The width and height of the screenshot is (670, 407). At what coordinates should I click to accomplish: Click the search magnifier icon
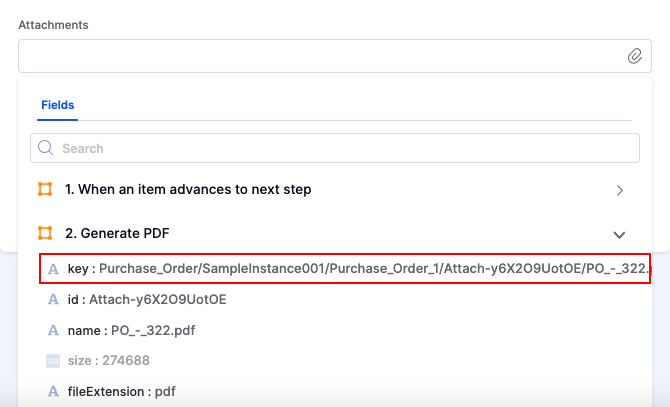coord(45,148)
